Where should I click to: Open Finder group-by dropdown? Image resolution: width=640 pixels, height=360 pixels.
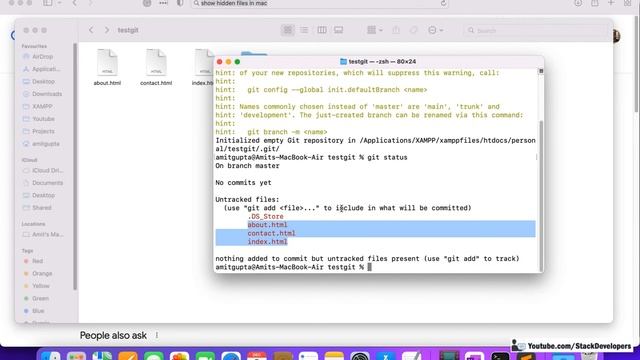point(374,30)
